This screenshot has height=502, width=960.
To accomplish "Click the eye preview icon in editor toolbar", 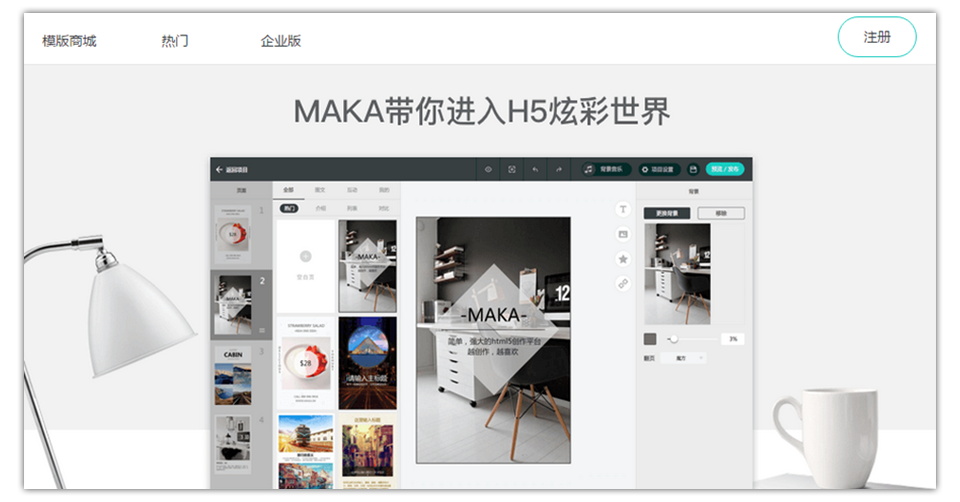I will coord(488,170).
